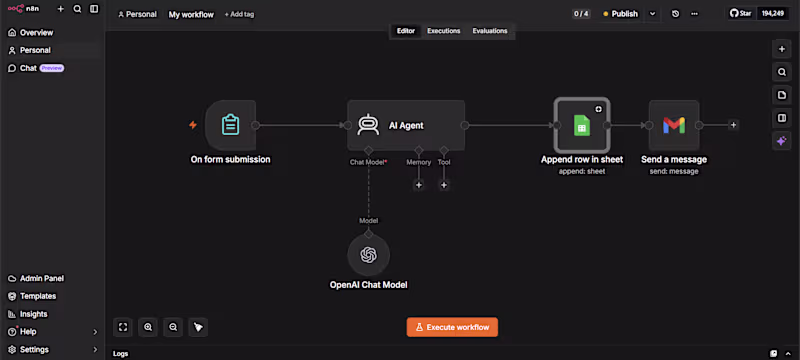
Task: Select the On form submission node
Action: (230, 125)
